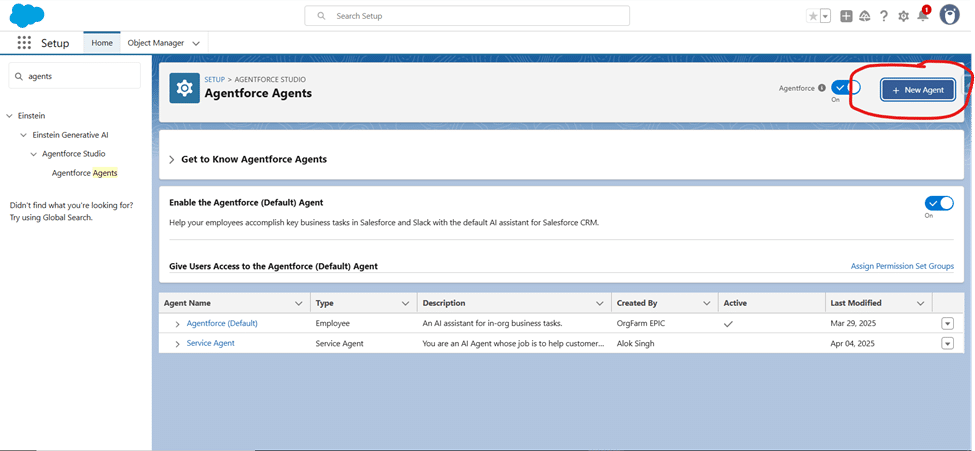Open the Object Manager tab chevron menu
975x451 pixels.
pyautogui.click(x=196, y=44)
